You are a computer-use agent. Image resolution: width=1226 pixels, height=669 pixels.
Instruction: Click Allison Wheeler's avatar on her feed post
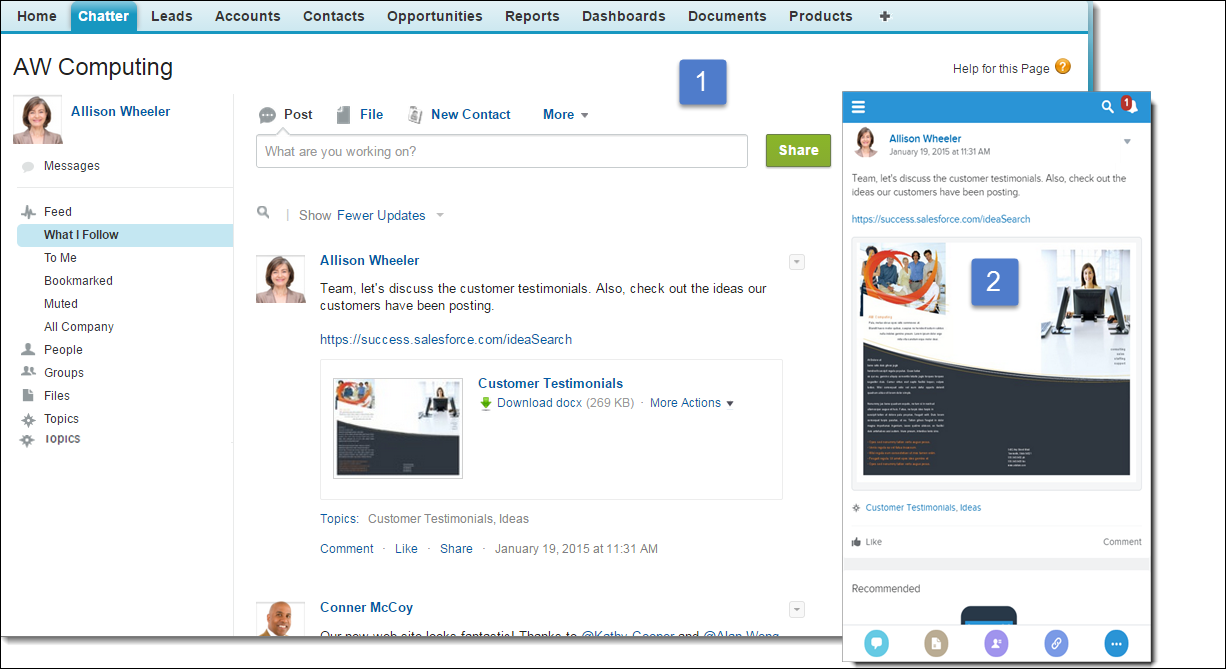pyautogui.click(x=281, y=279)
